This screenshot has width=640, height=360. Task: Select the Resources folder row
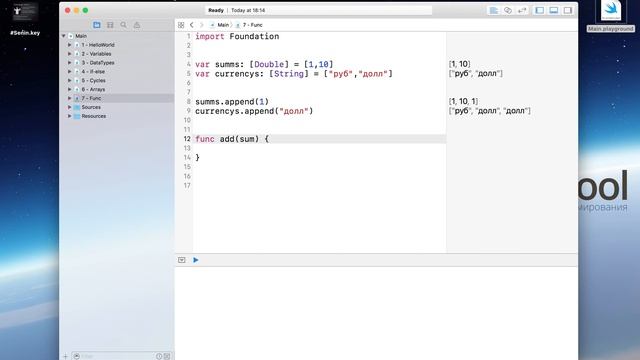(x=94, y=116)
